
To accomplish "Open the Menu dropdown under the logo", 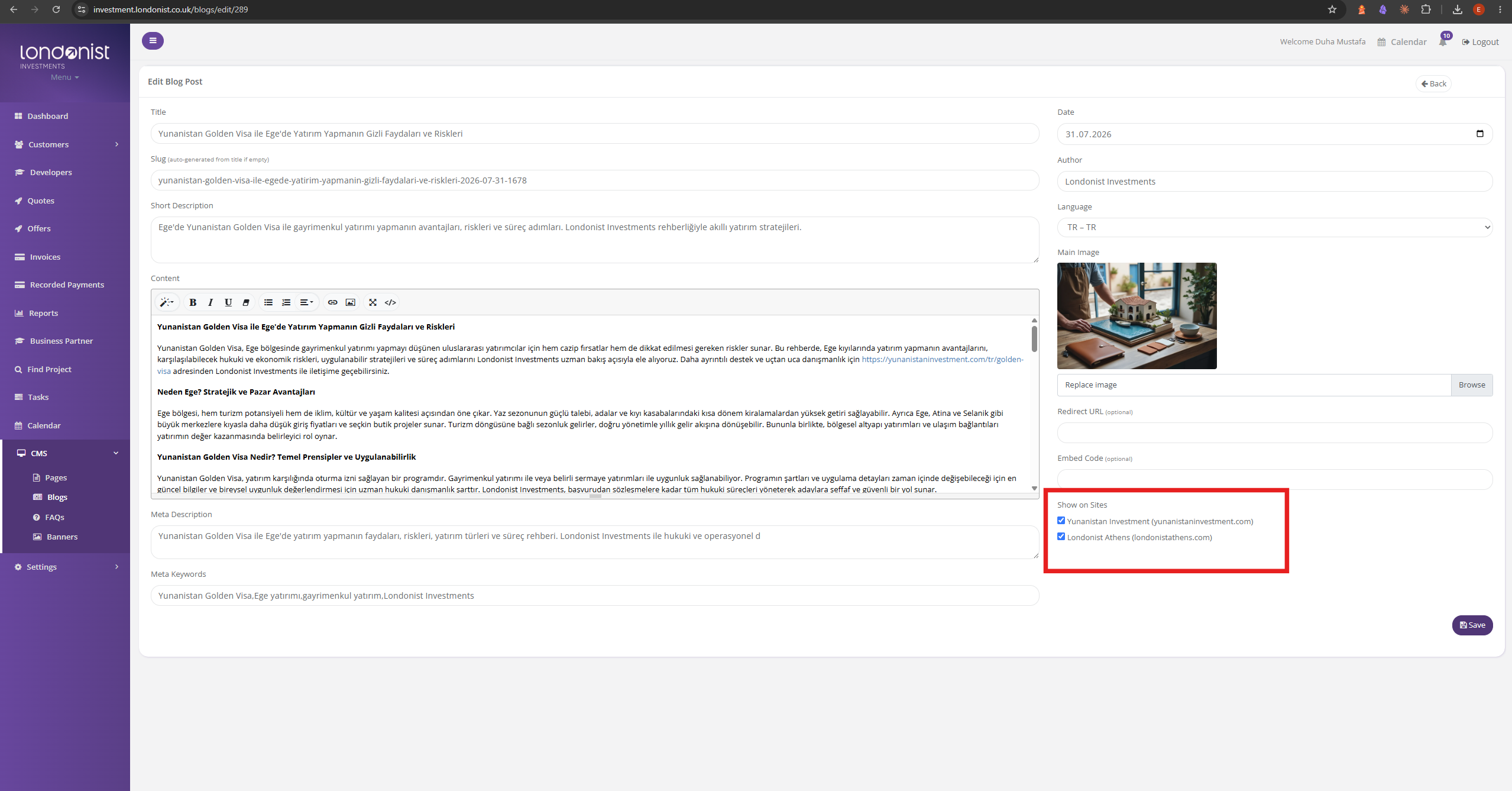I will 64,78.
